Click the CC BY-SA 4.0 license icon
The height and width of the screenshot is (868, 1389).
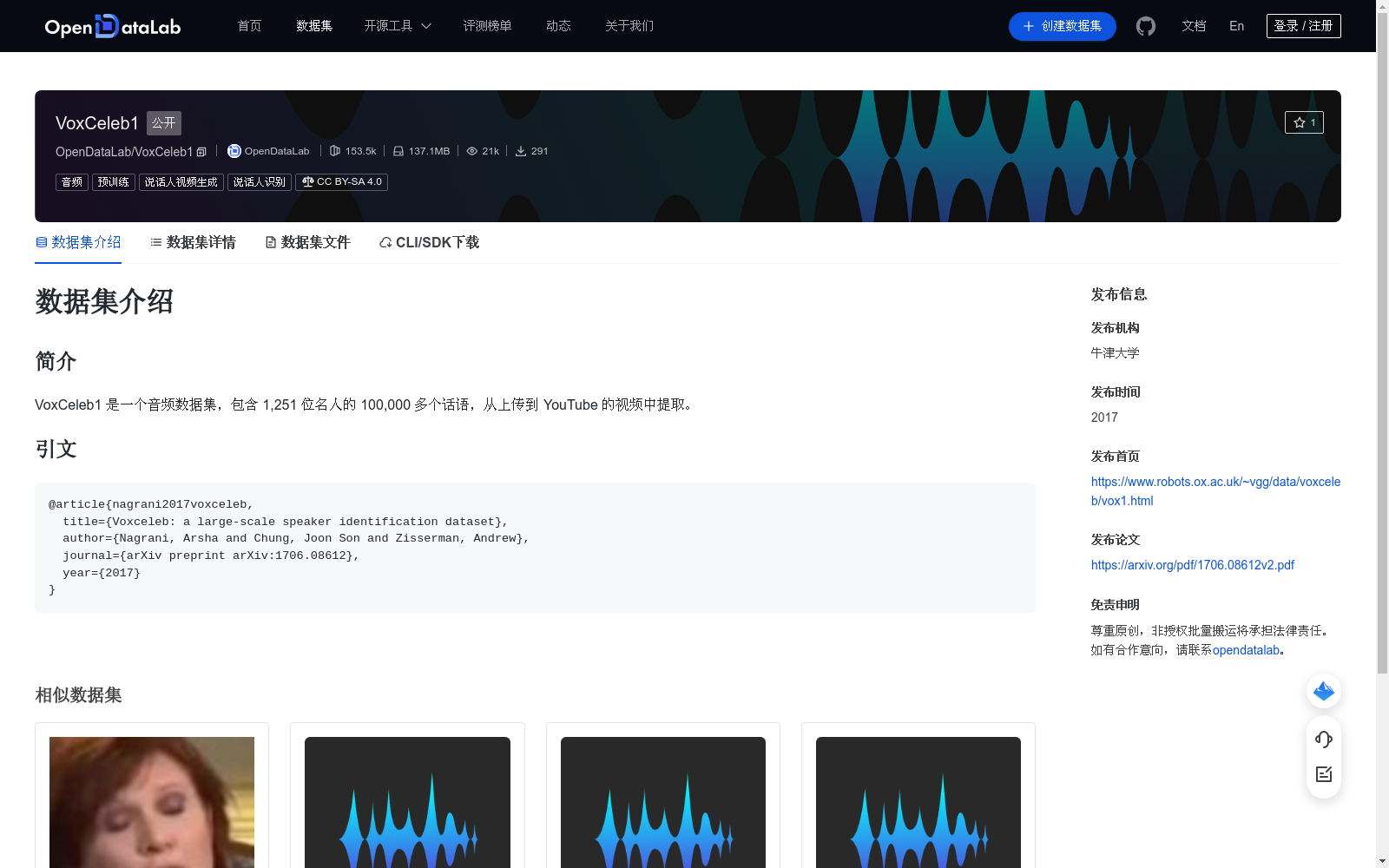[x=307, y=181]
